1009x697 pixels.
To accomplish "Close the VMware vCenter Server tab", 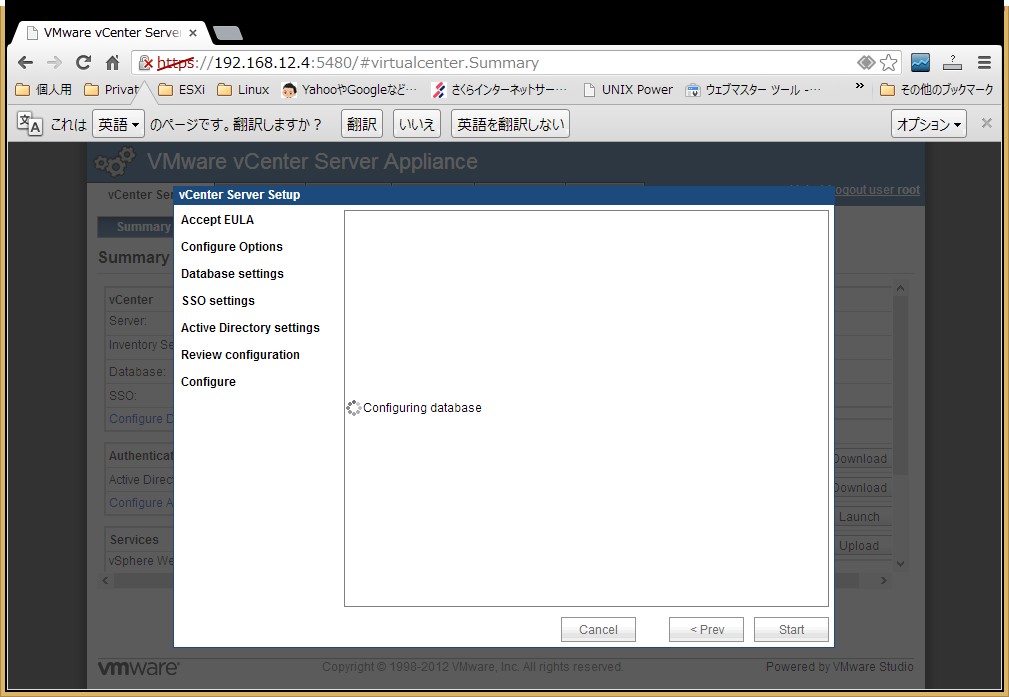I will [x=192, y=33].
